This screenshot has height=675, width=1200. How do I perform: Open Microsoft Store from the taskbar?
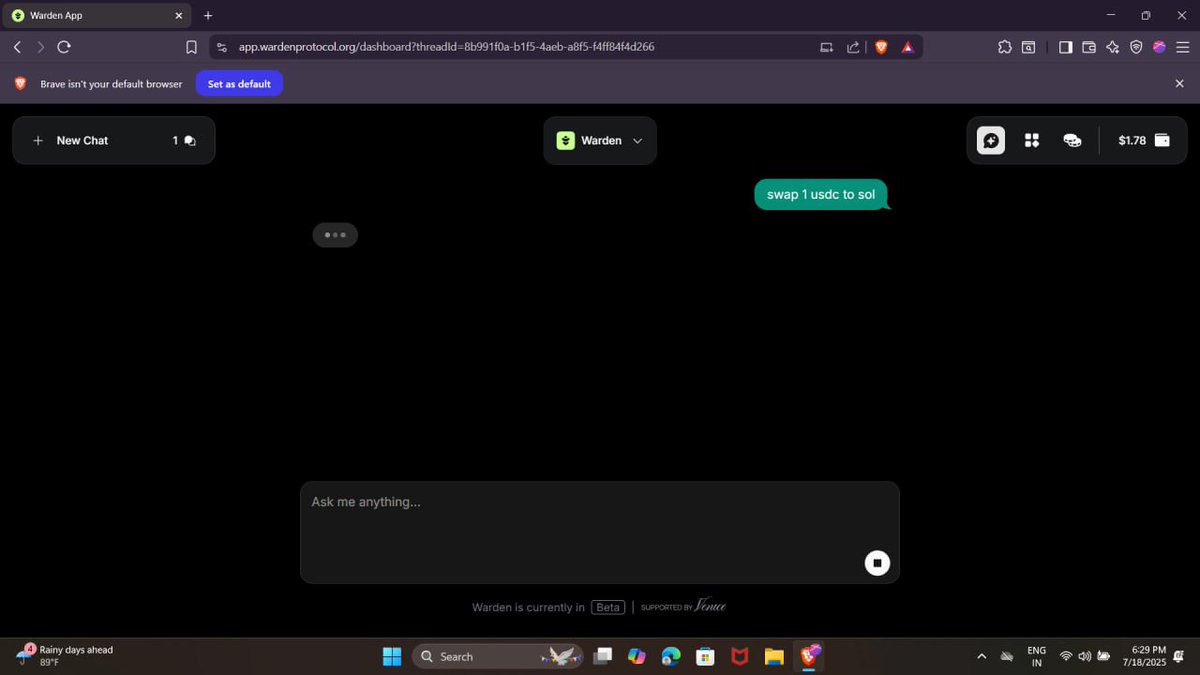705,657
